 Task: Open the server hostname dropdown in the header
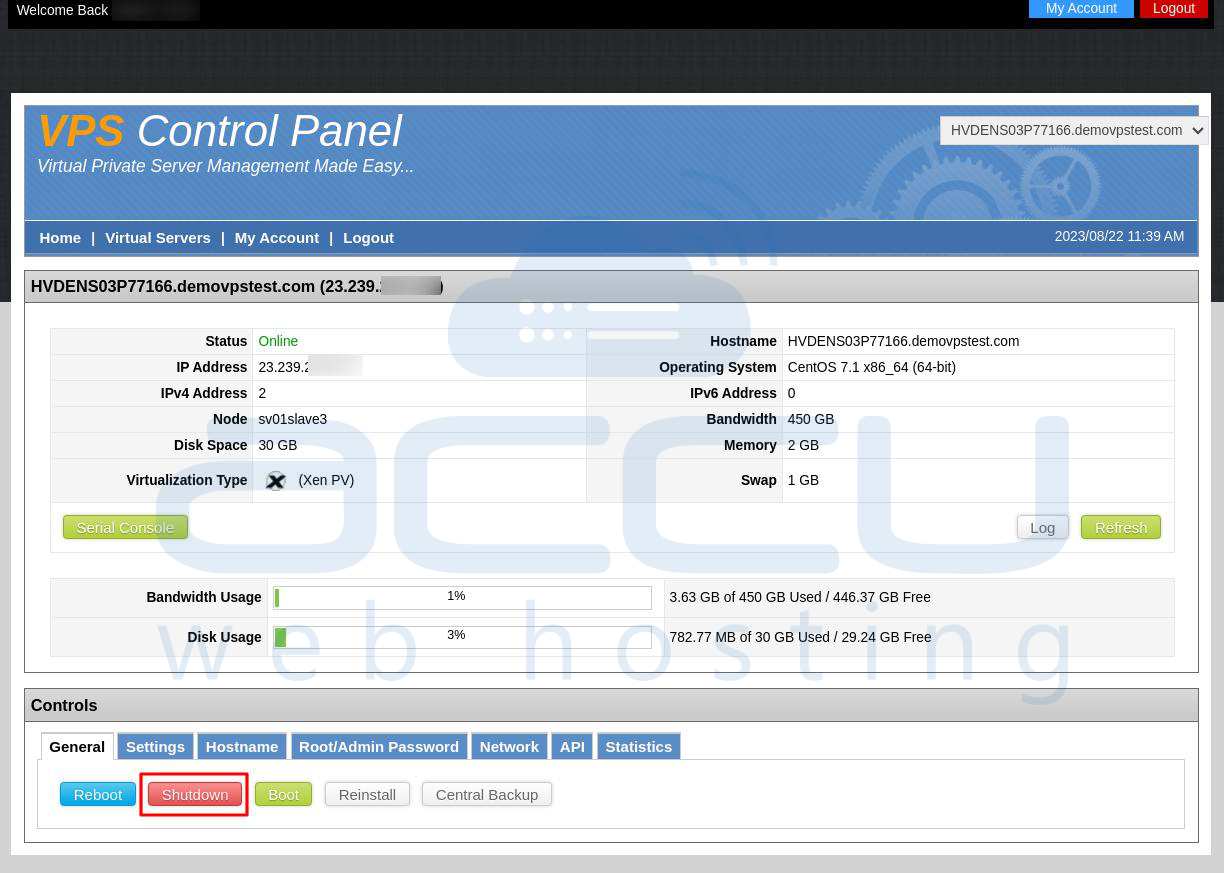click(x=1074, y=130)
